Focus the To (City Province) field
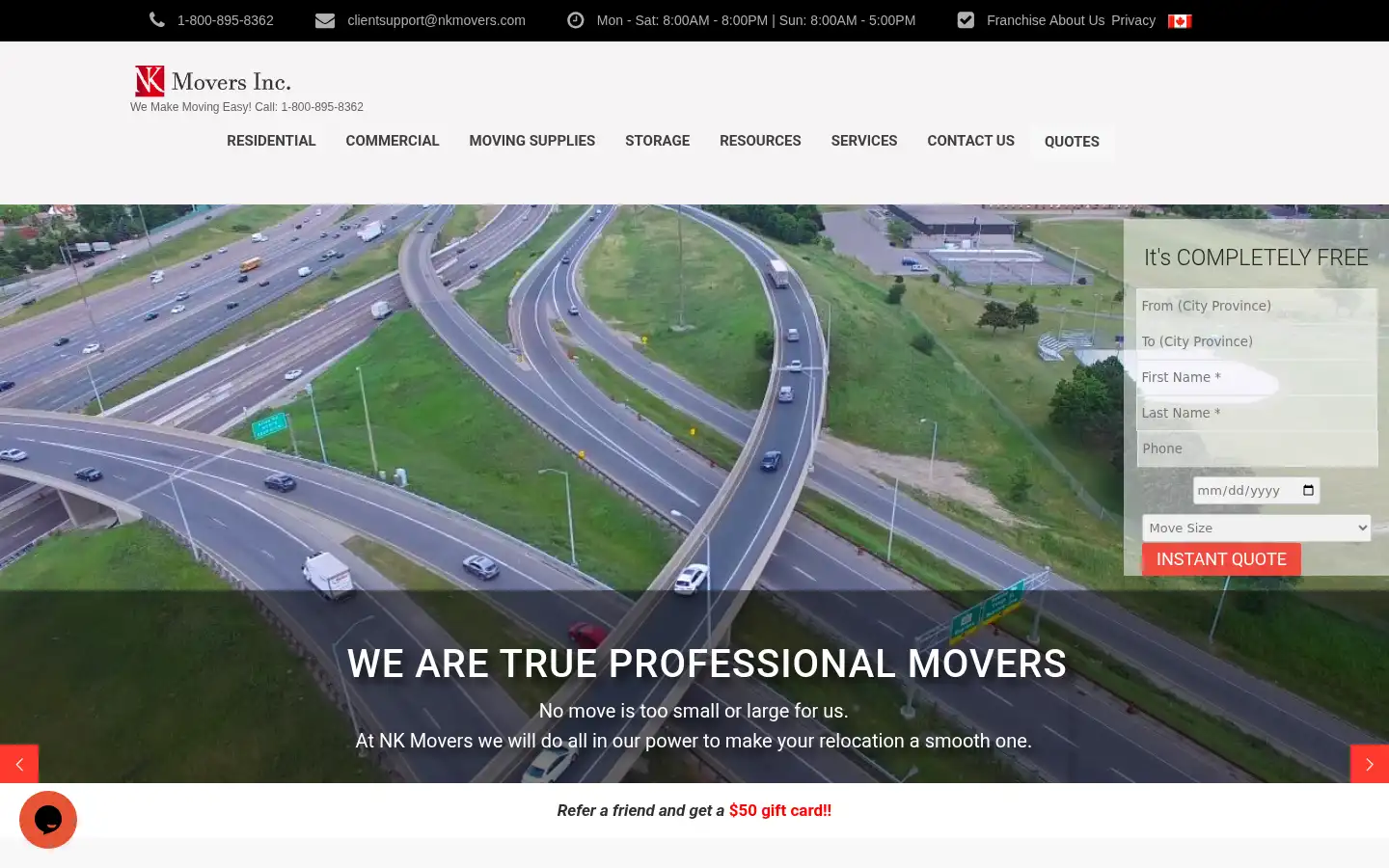 point(1256,341)
